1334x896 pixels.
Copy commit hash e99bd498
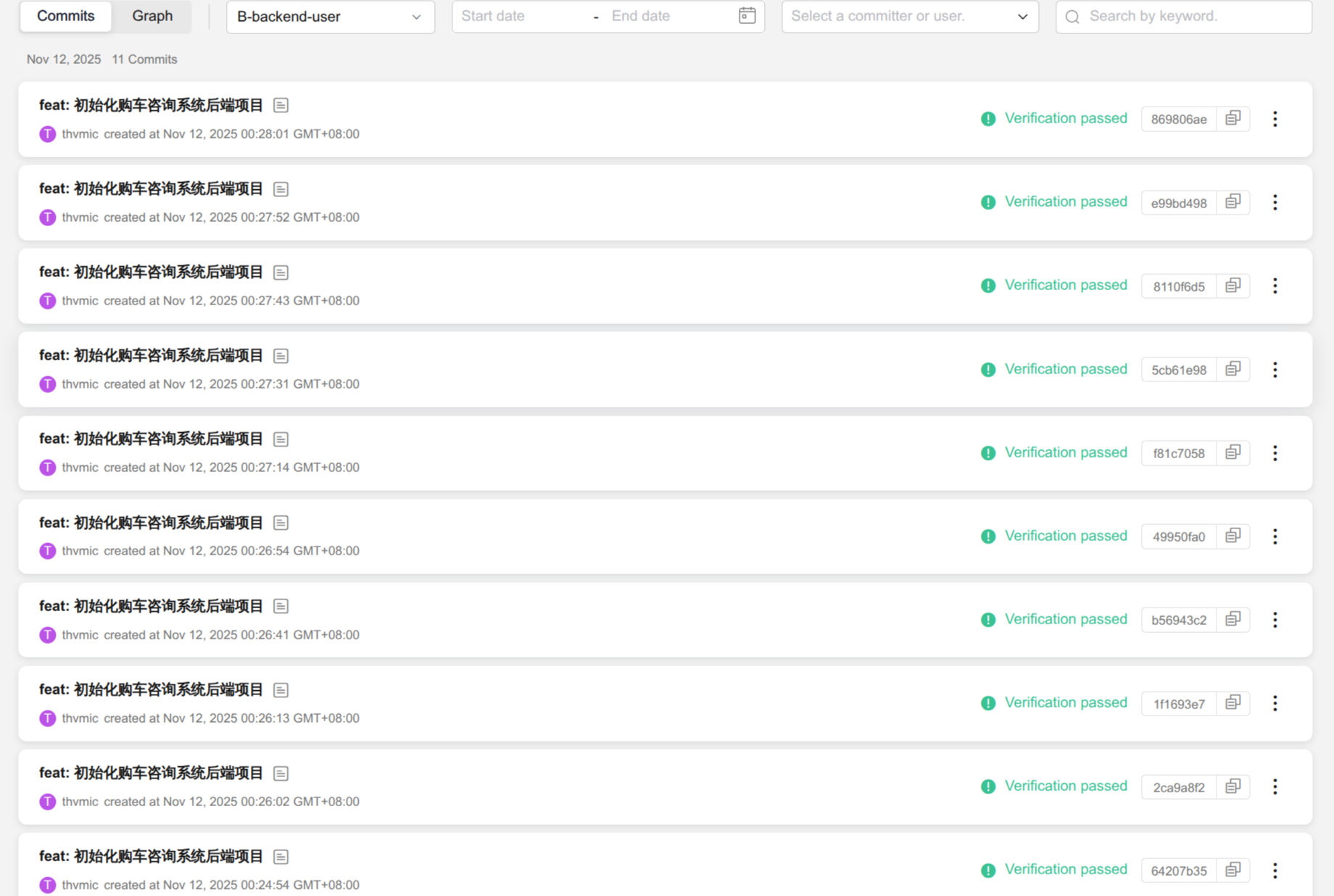1232,202
